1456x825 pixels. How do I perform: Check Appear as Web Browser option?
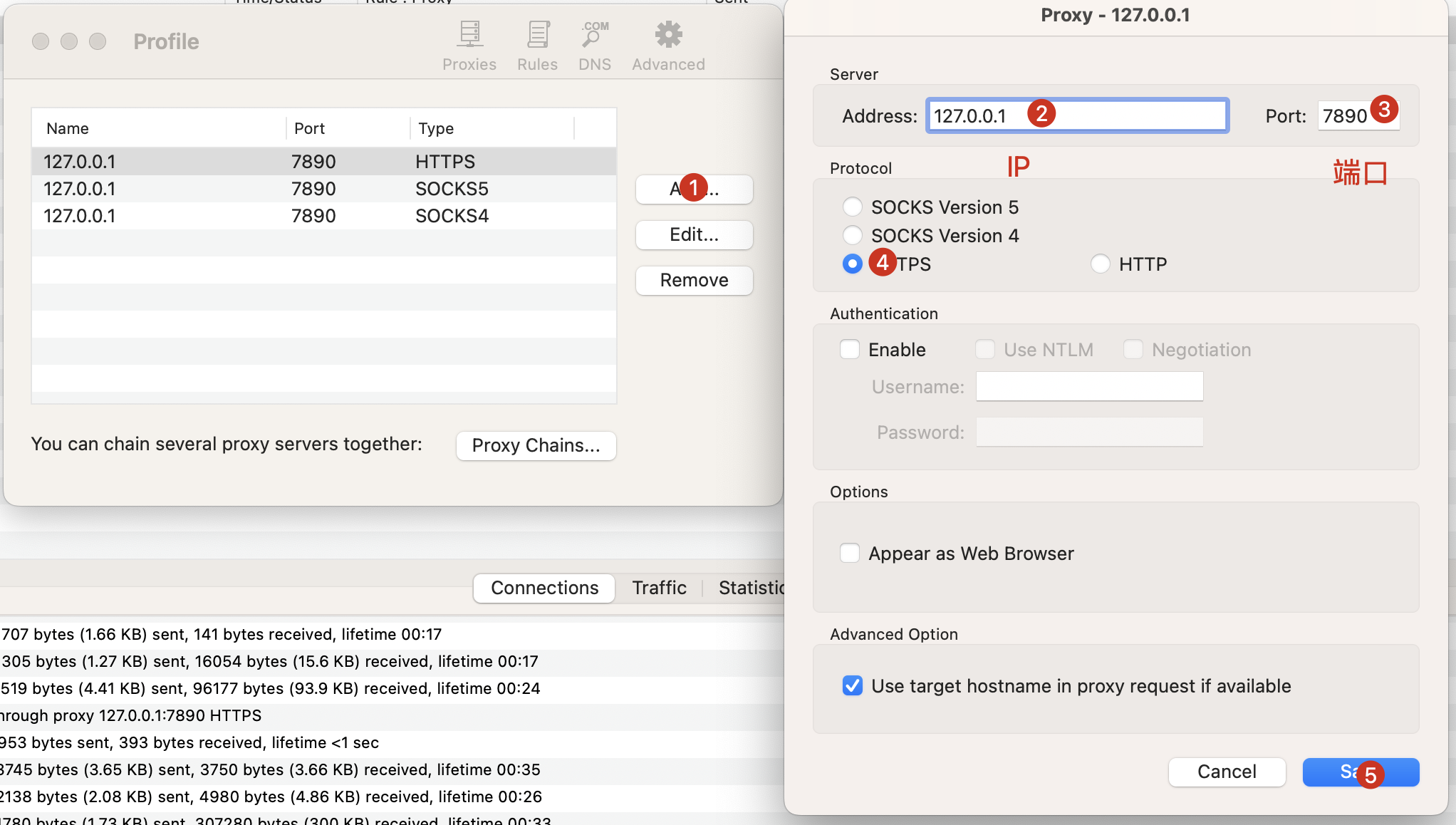[x=850, y=554]
